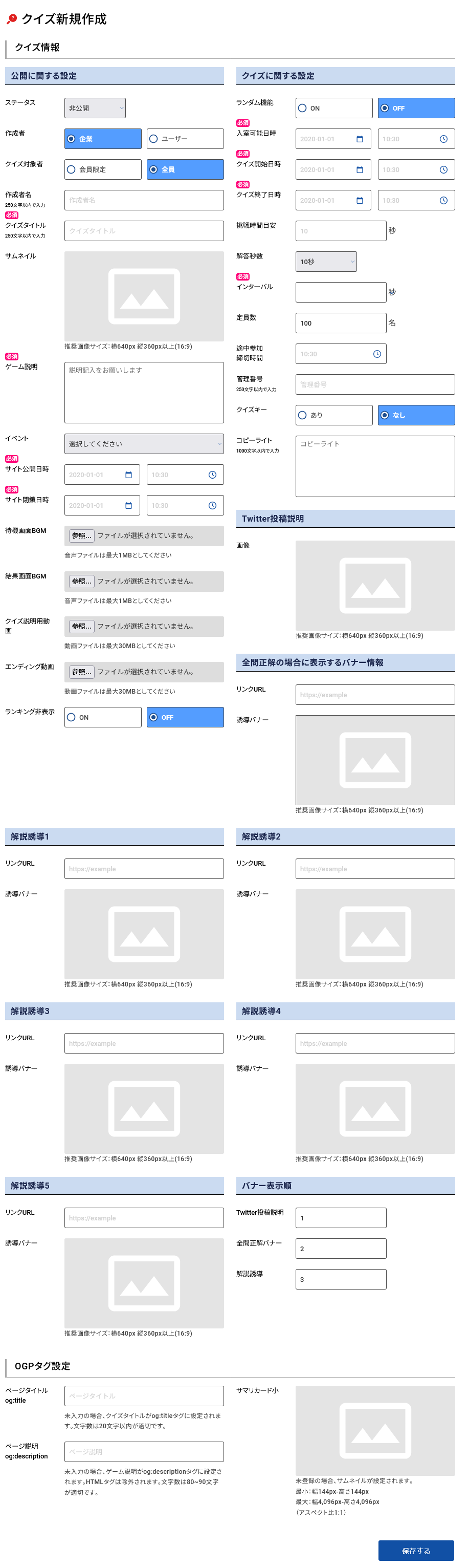
Task: Click the サムネイル image placeholder
Action: pos(144,296)
